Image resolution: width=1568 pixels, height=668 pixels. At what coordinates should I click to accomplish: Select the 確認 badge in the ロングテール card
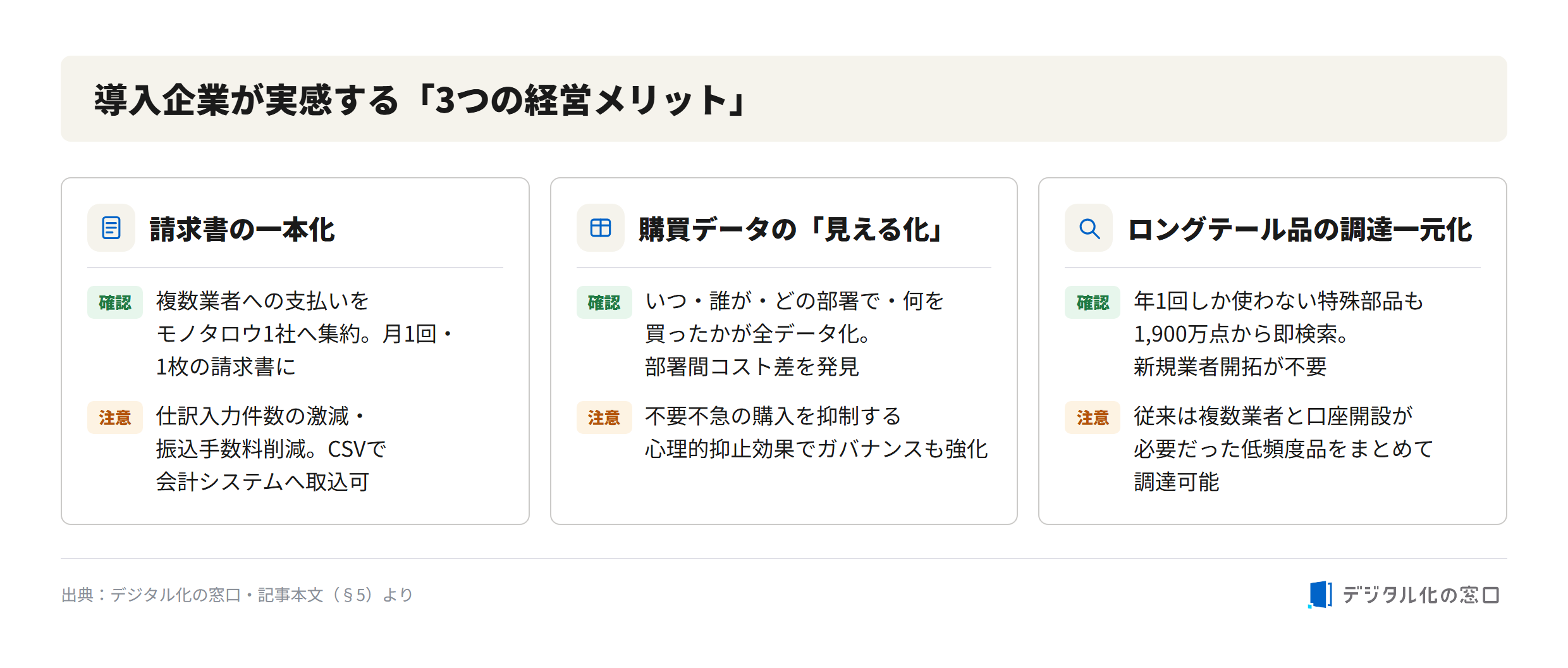[1093, 302]
